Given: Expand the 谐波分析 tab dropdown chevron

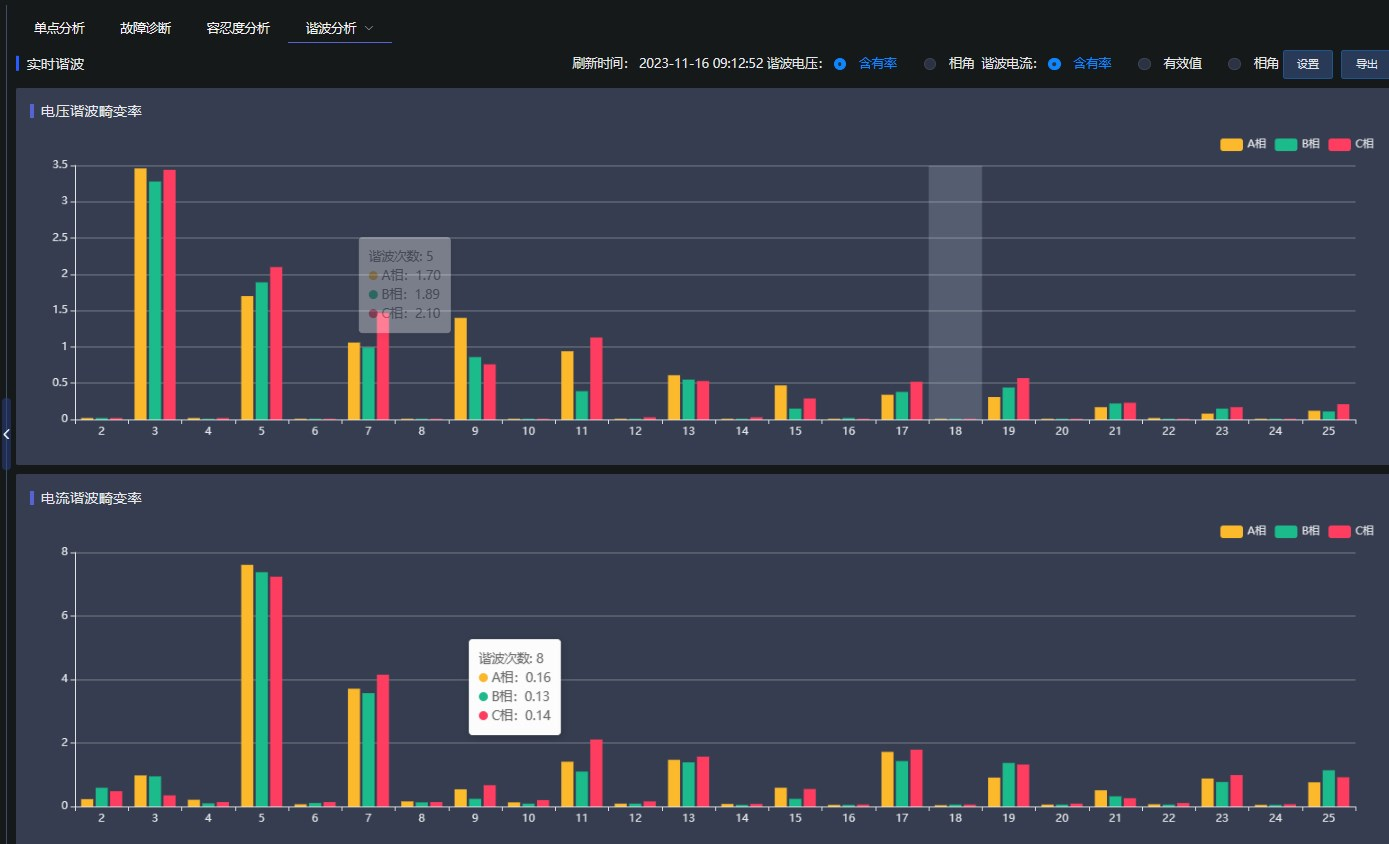Looking at the screenshot, I should [369, 28].
